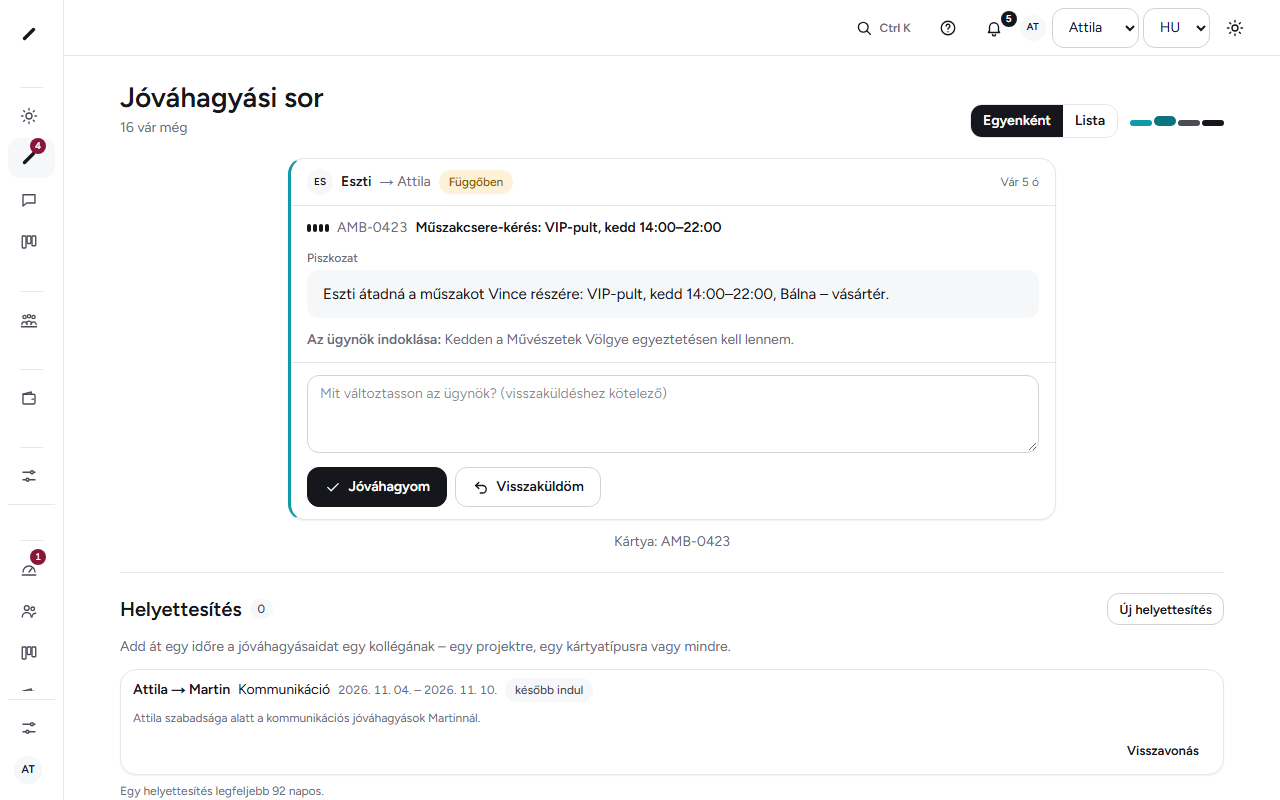Click the később indul status chip
The image size is (1280, 800).
pos(549,690)
